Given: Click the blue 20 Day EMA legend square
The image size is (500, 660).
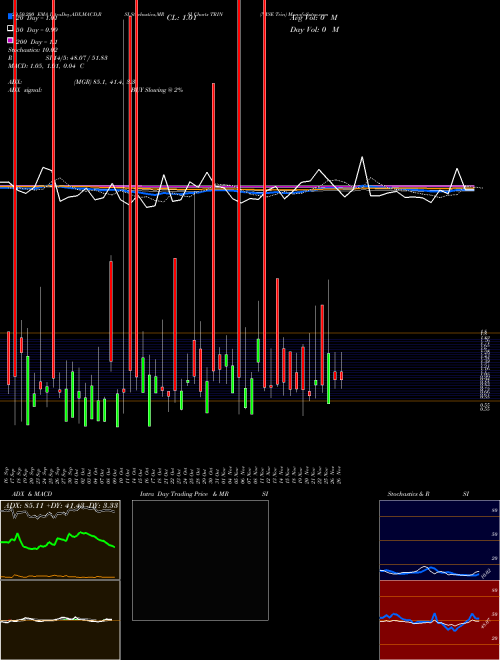Looking at the screenshot, I should (10, 17).
